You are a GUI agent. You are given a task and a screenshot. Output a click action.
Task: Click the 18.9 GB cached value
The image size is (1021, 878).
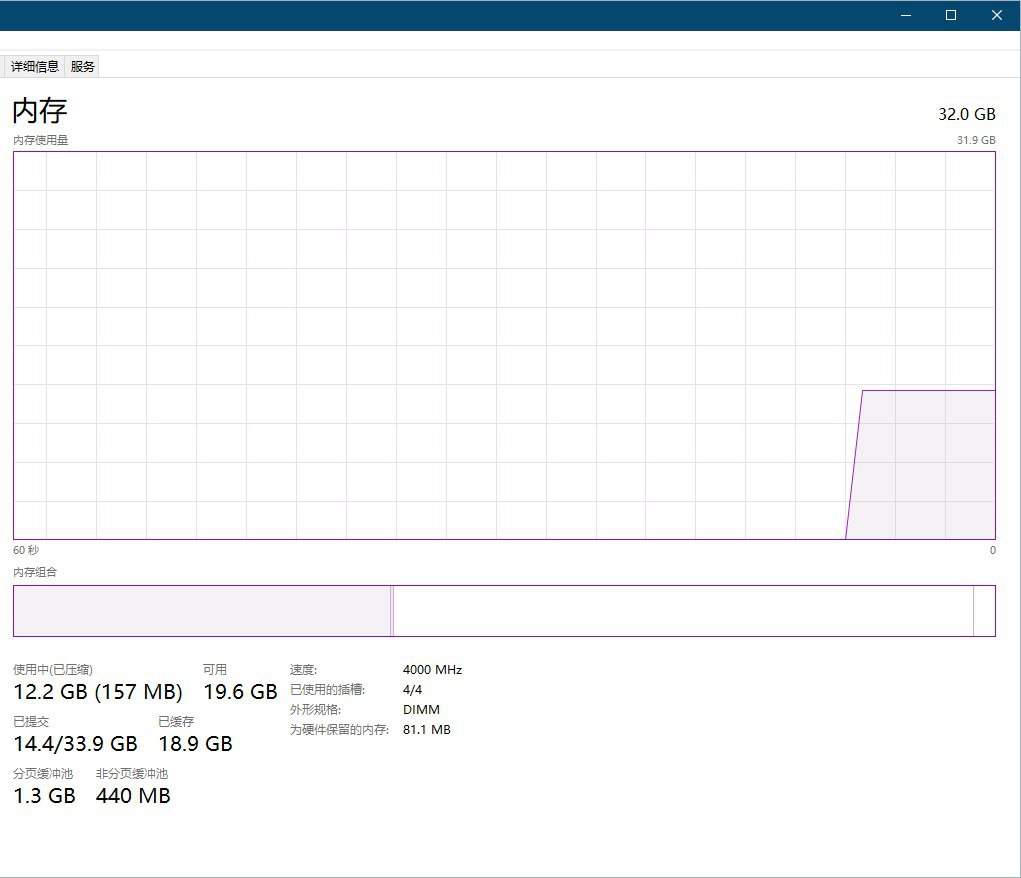(x=195, y=744)
